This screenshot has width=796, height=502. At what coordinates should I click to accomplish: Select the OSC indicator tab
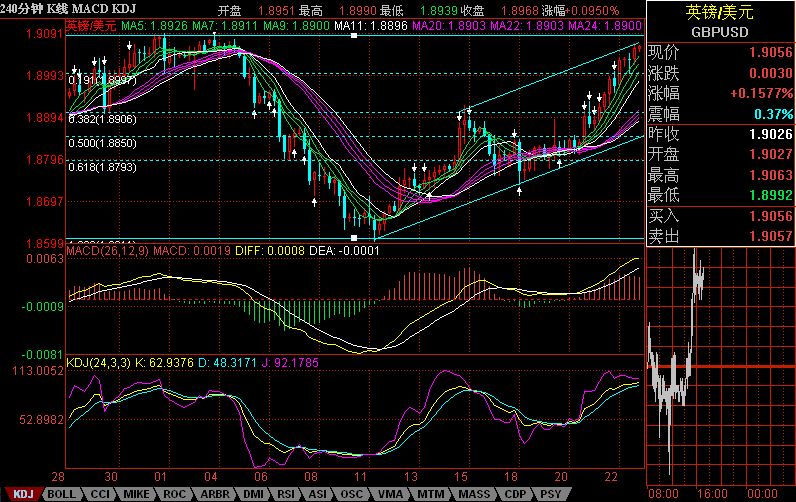point(351,494)
